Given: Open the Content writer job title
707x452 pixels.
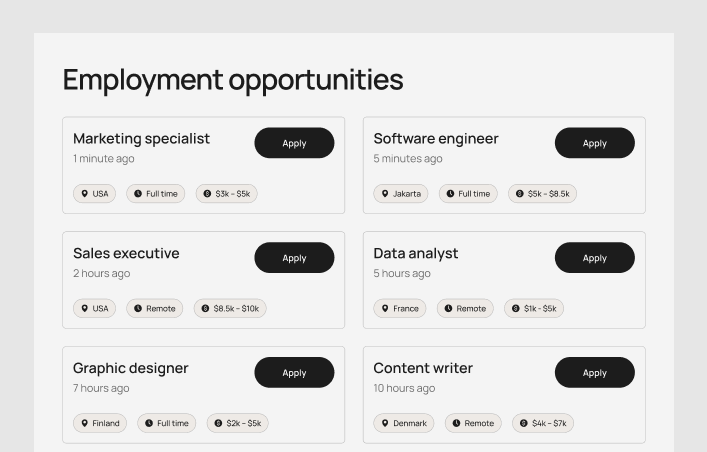Looking at the screenshot, I should point(423,369).
